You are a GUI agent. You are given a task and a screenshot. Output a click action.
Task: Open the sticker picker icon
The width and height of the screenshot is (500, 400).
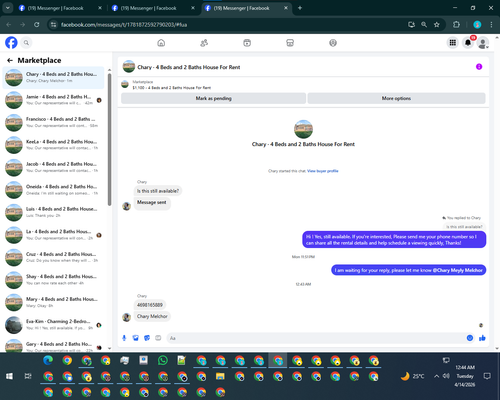147,338
